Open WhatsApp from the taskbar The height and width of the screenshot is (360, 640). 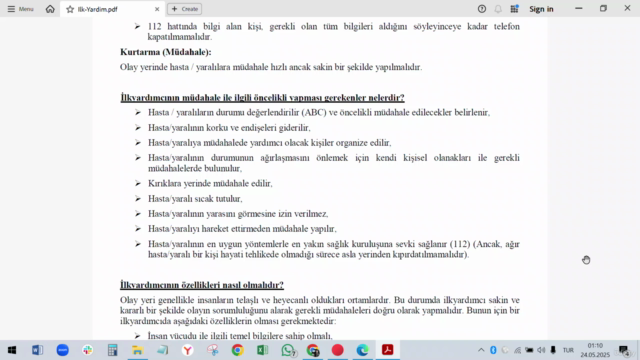[x=288, y=350]
